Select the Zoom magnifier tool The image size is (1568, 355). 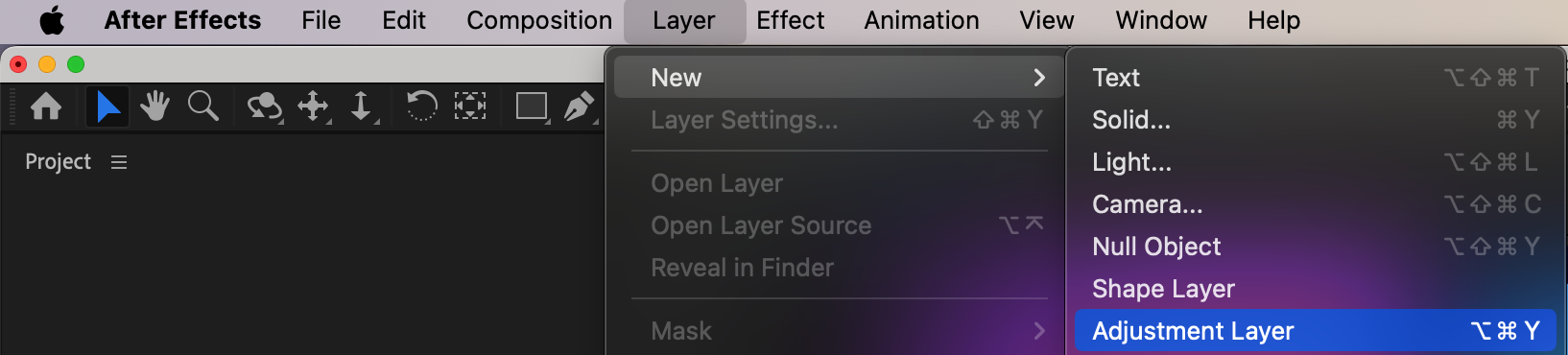point(203,106)
